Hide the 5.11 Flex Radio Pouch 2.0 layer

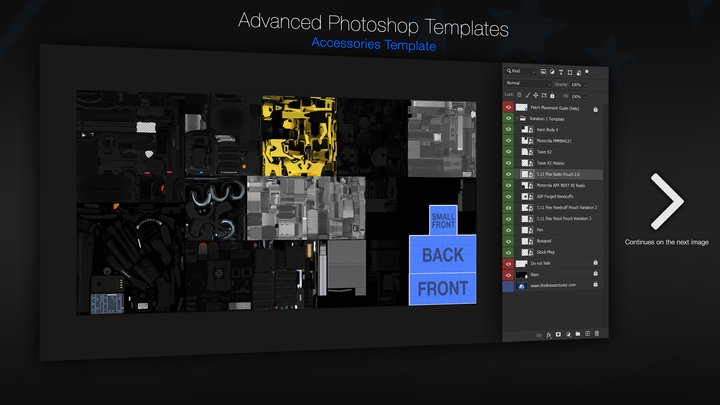click(508, 174)
